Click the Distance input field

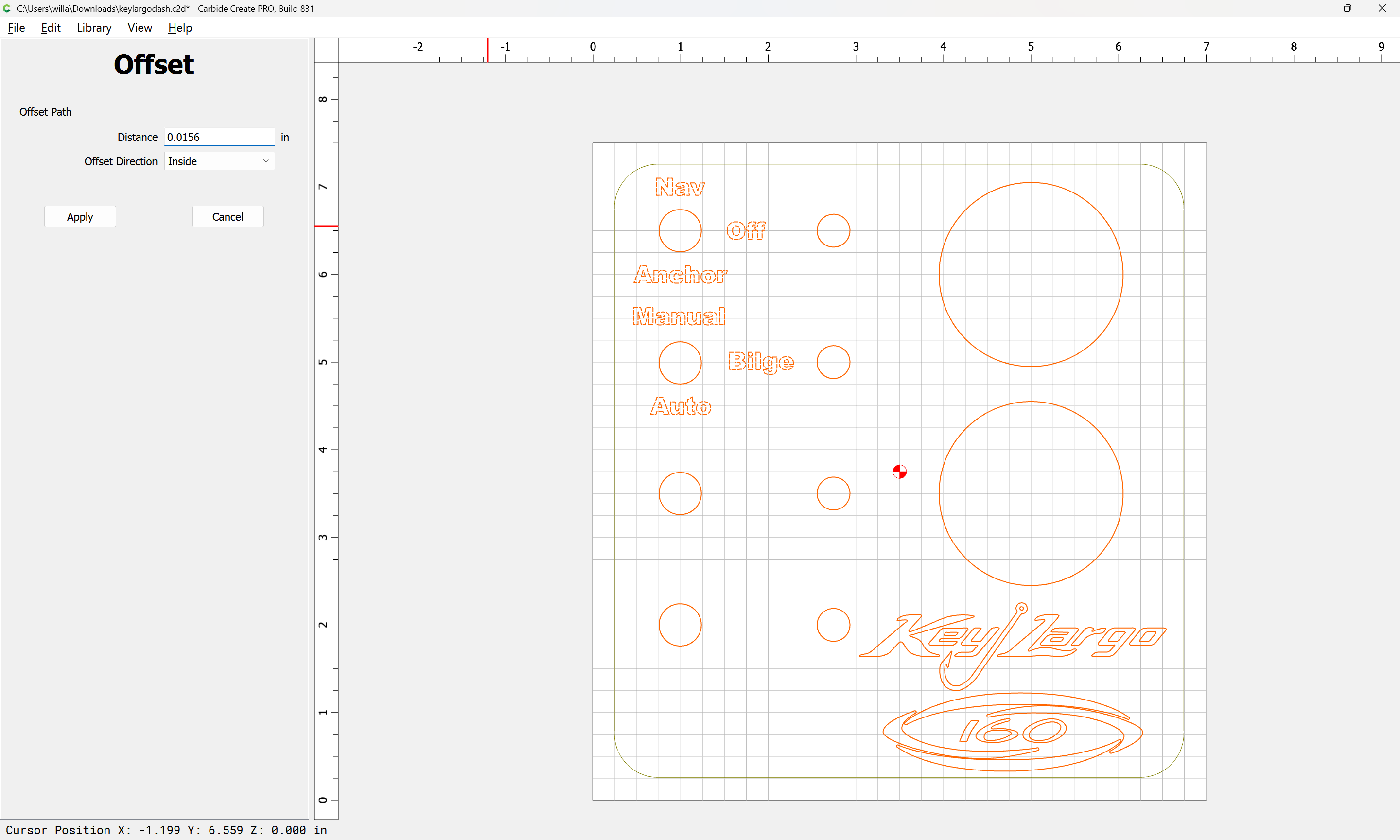click(220, 137)
